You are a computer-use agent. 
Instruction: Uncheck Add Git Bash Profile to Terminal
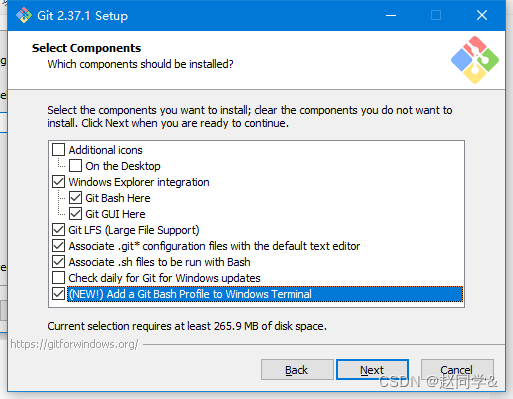[x=59, y=294]
